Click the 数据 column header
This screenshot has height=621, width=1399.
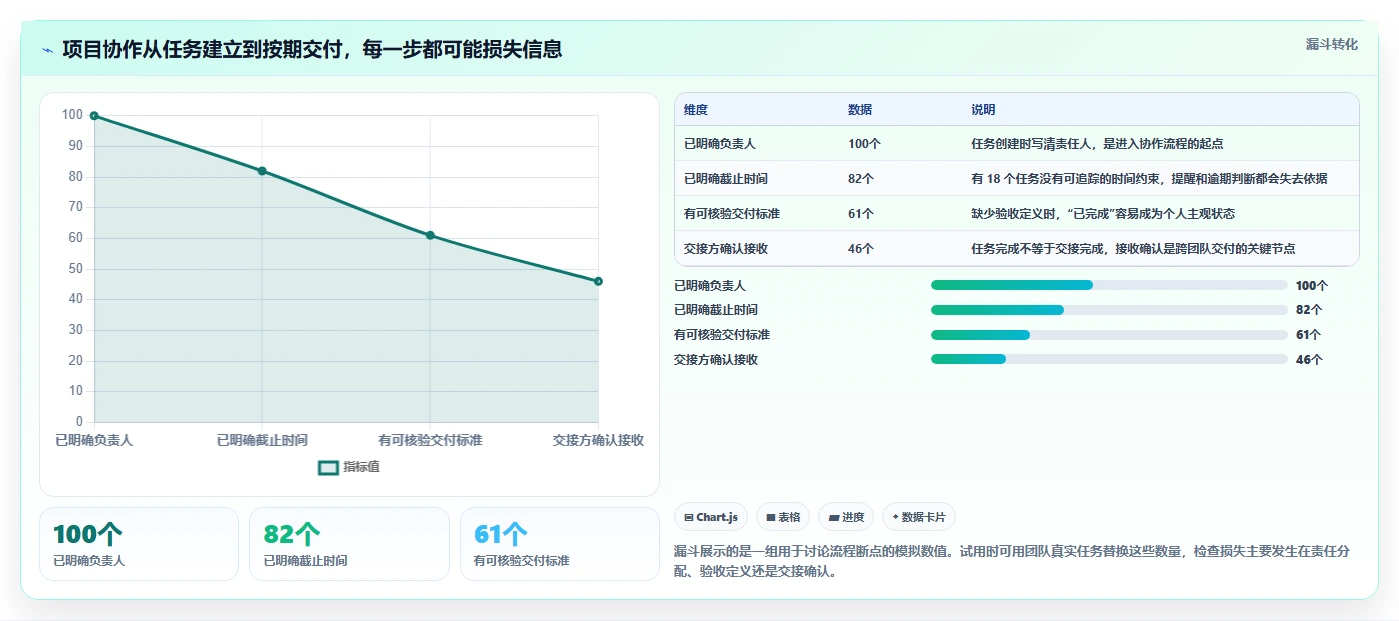860,110
